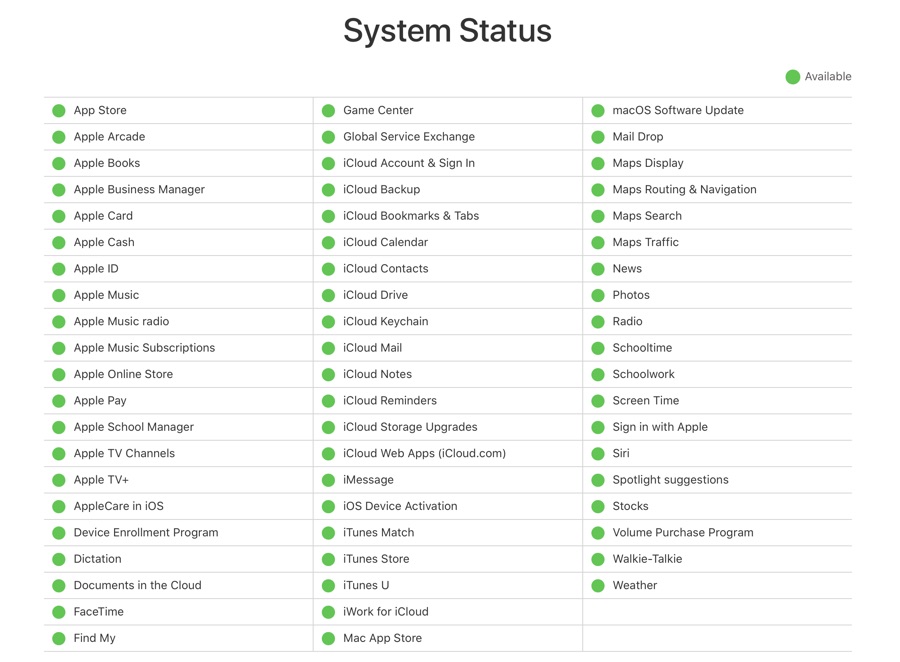Click the Mac App Store entry
The height and width of the screenshot is (662, 900).
(x=448, y=638)
